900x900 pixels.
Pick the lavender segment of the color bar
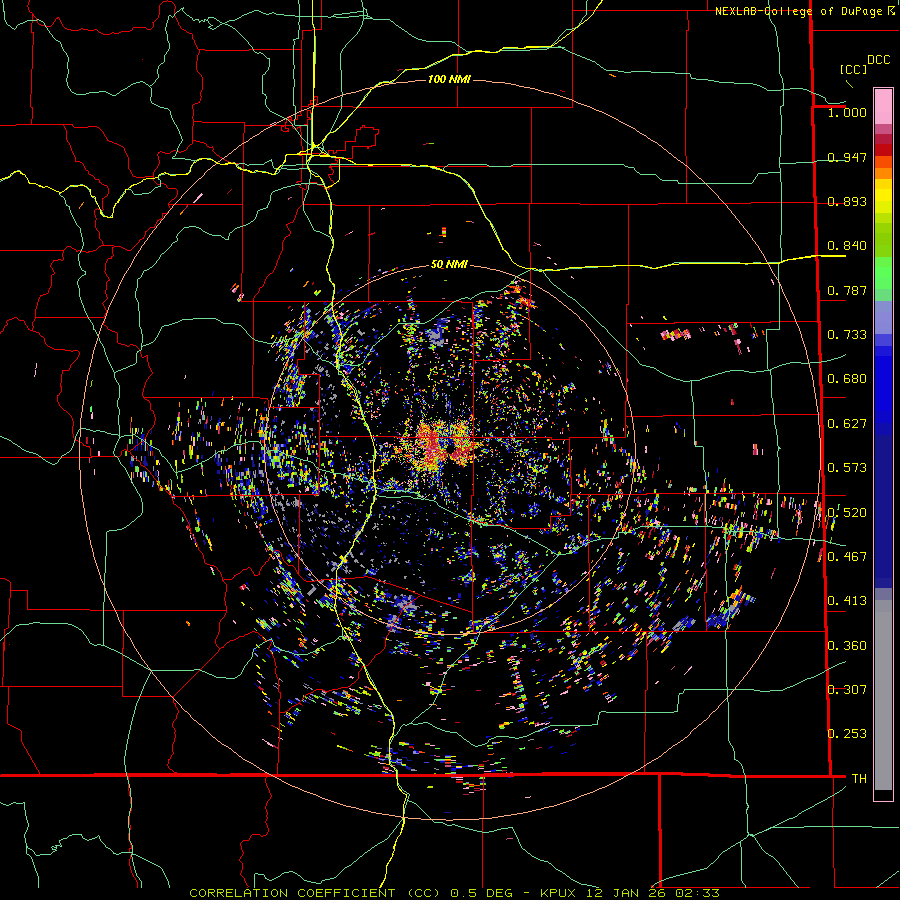point(883,319)
